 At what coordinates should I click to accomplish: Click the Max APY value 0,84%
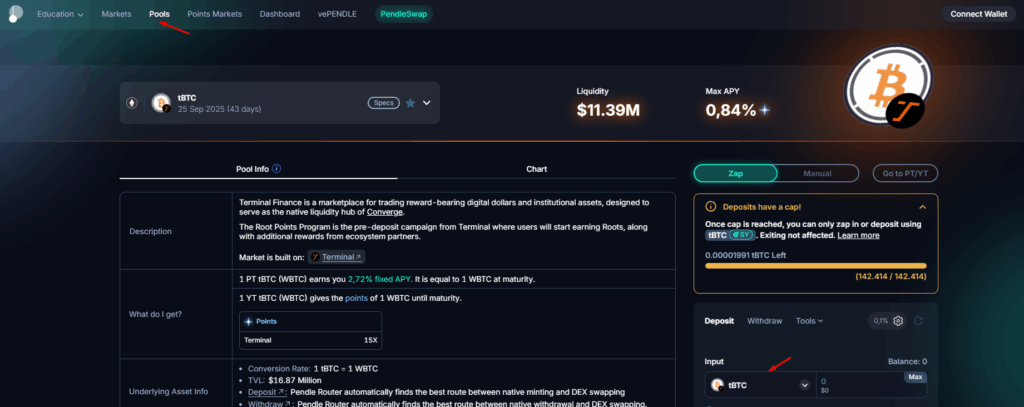pos(731,110)
